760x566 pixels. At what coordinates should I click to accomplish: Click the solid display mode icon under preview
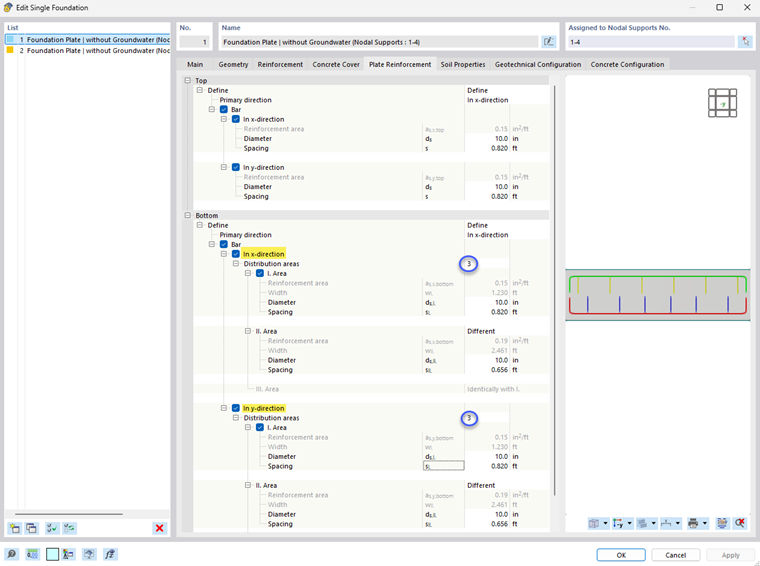[x=642, y=523]
